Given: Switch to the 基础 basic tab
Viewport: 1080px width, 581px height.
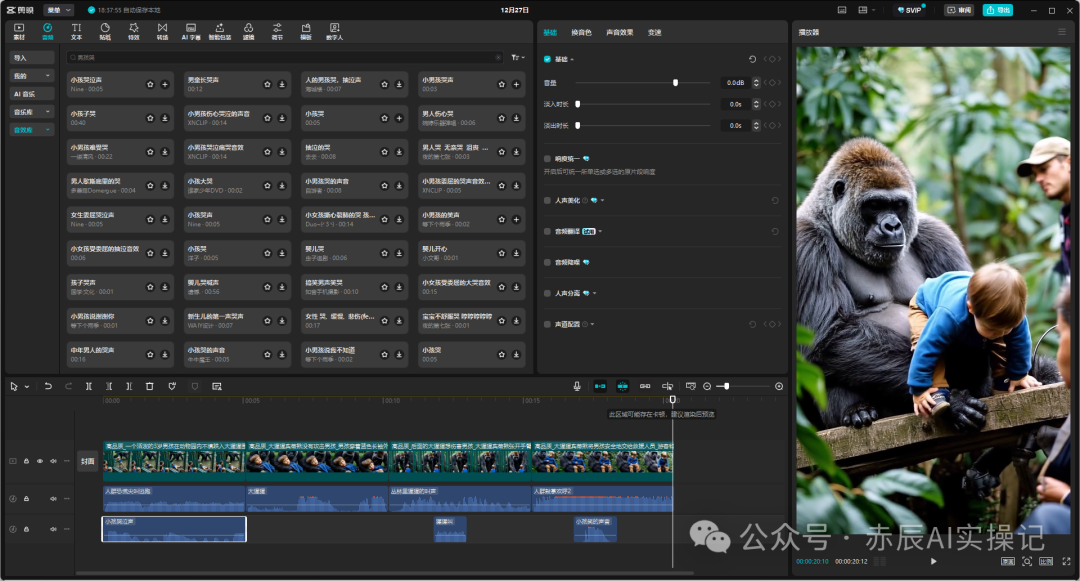Looking at the screenshot, I should tap(550, 32).
